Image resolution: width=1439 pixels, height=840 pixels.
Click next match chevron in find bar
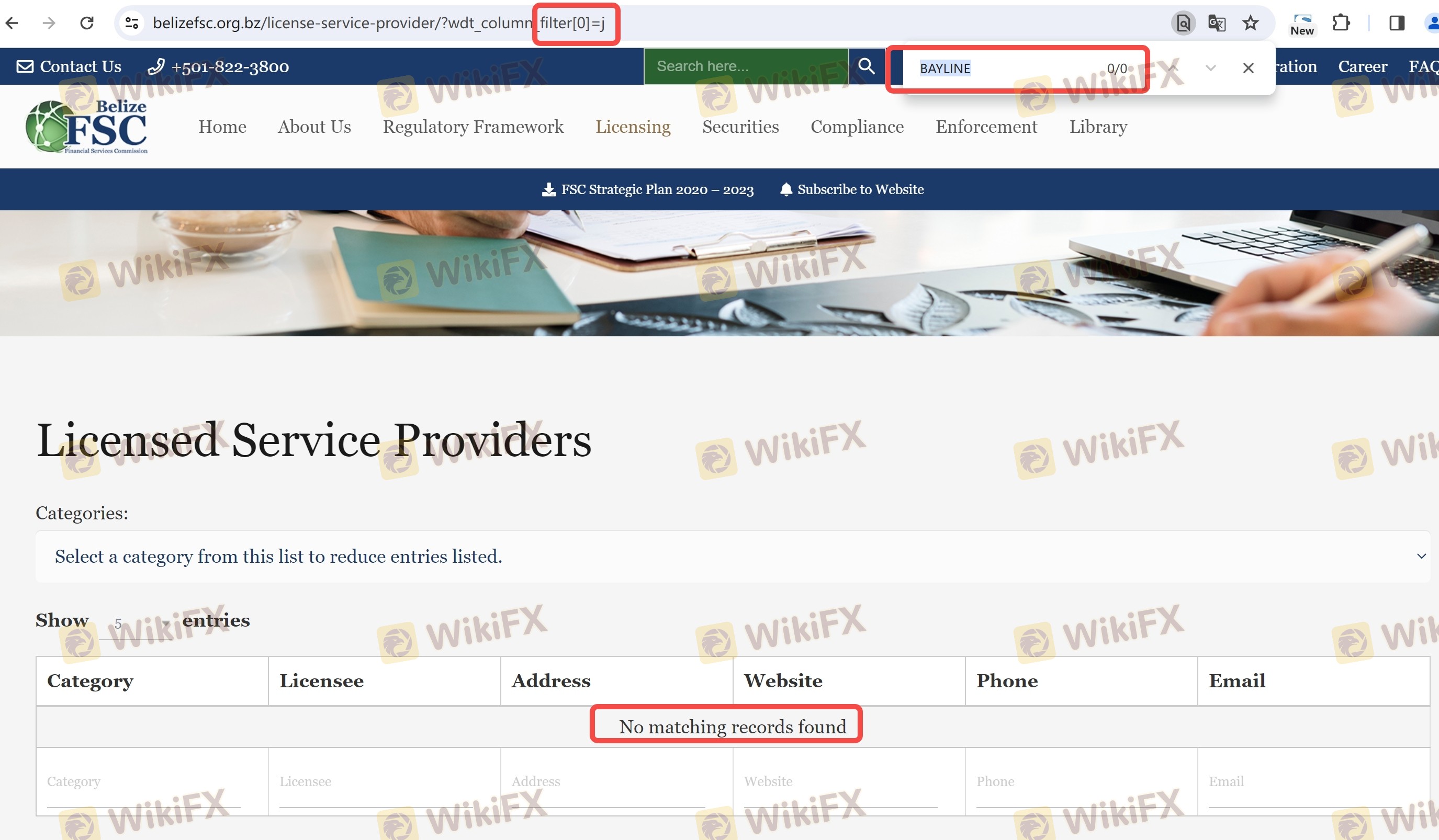pos(1210,68)
